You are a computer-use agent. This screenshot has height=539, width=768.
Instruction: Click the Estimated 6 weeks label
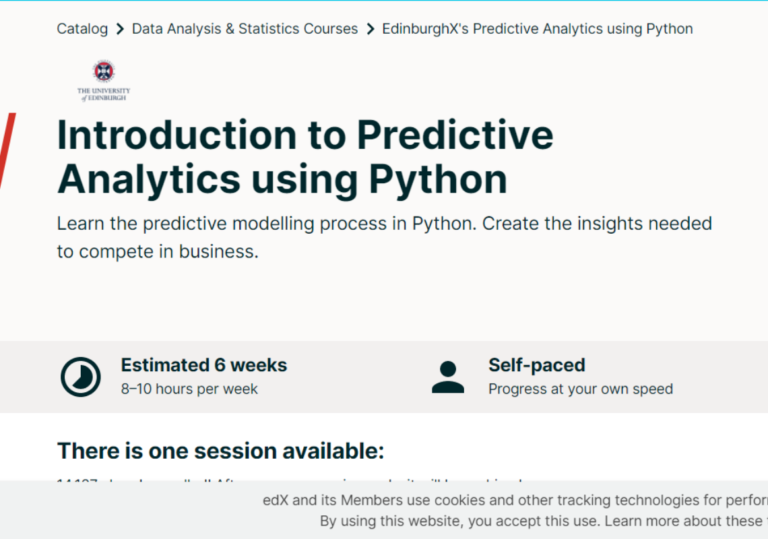[x=204, y=365]
